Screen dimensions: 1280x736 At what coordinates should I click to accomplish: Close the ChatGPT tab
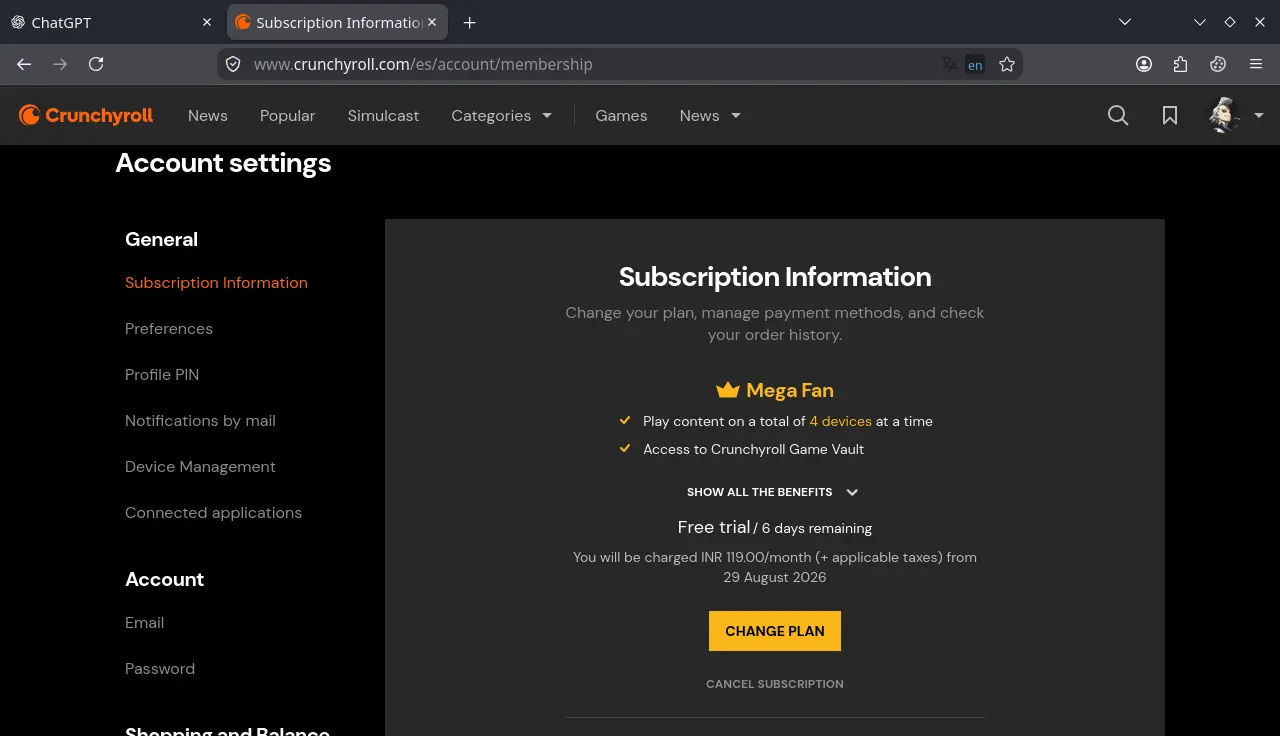[207, 22]
